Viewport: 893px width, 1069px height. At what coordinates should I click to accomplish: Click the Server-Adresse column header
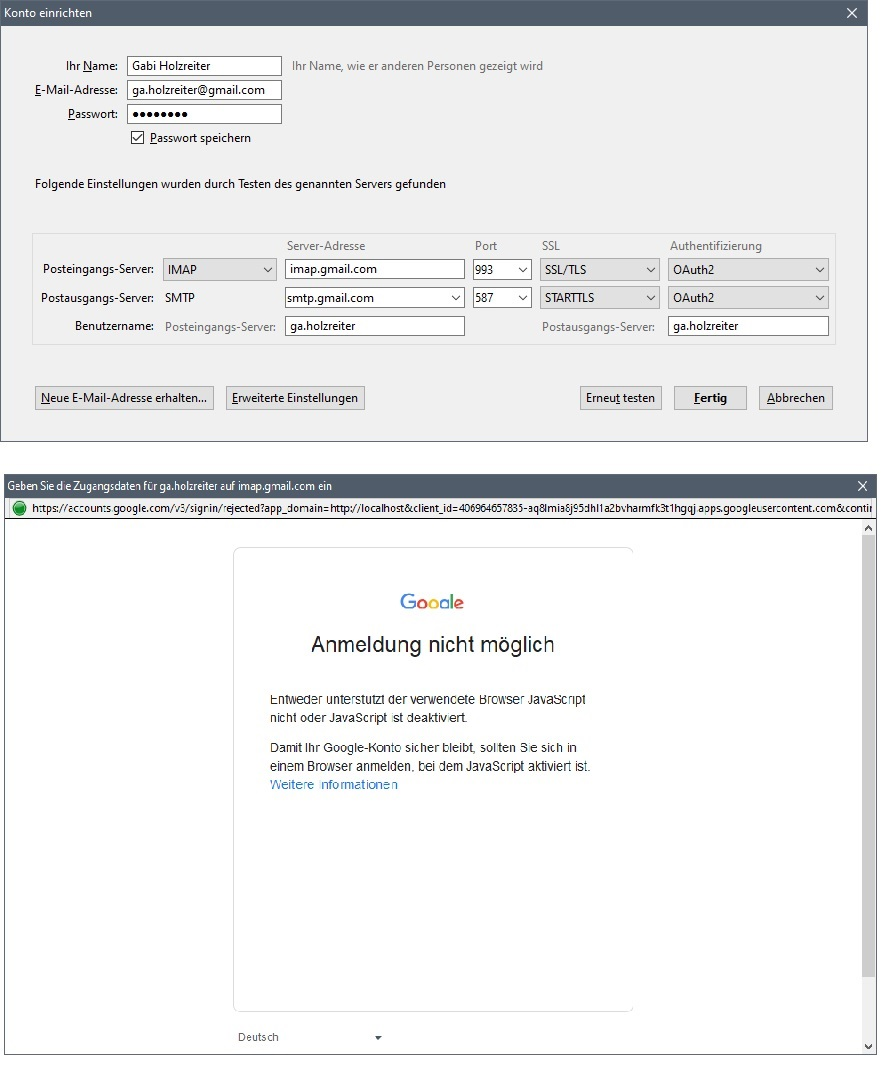[x=326, y=246]
